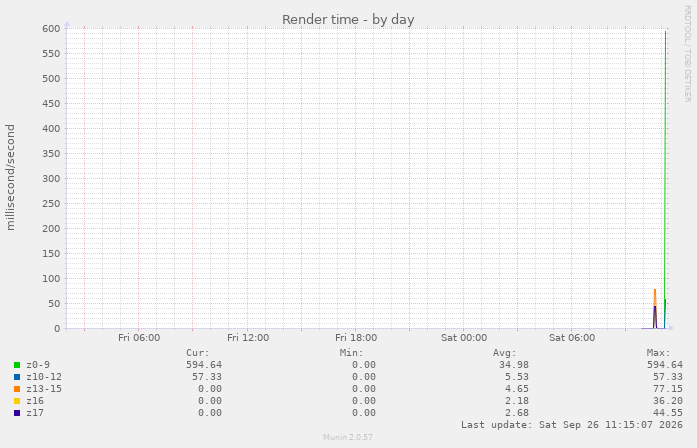The width and height of the screenshot is (697, 448).
Task: Click z10-12 current value 57.33
Action: tap(207, 377)
